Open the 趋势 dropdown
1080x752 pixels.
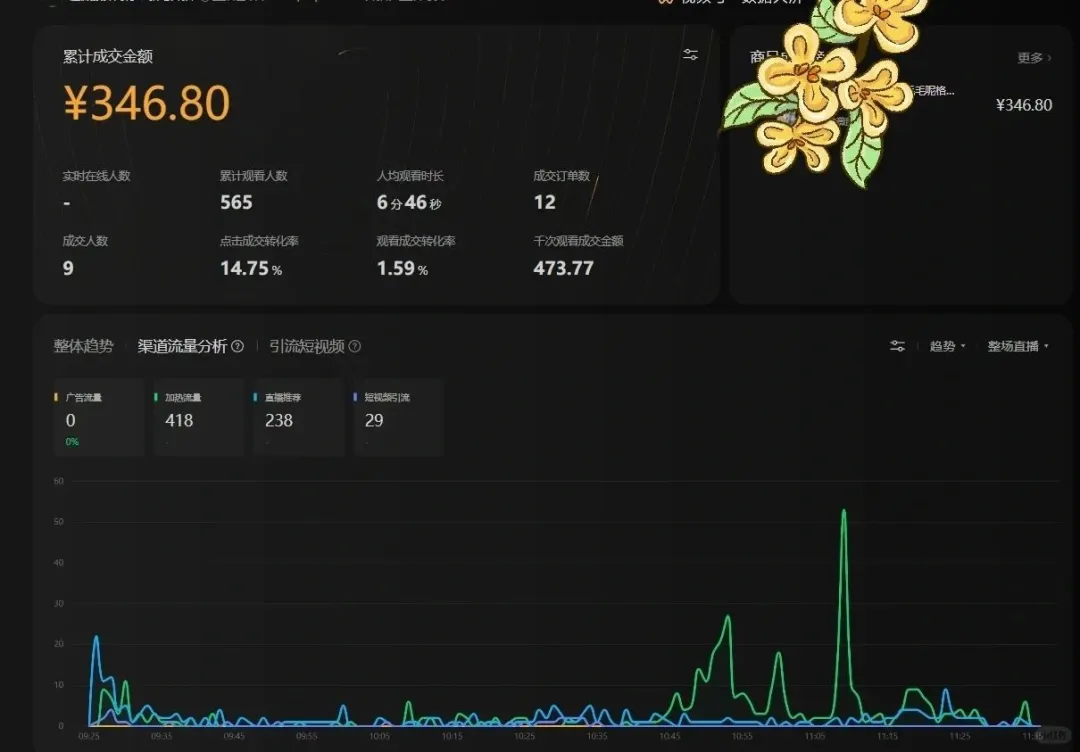pyautogui.click(x=947, y=346)
